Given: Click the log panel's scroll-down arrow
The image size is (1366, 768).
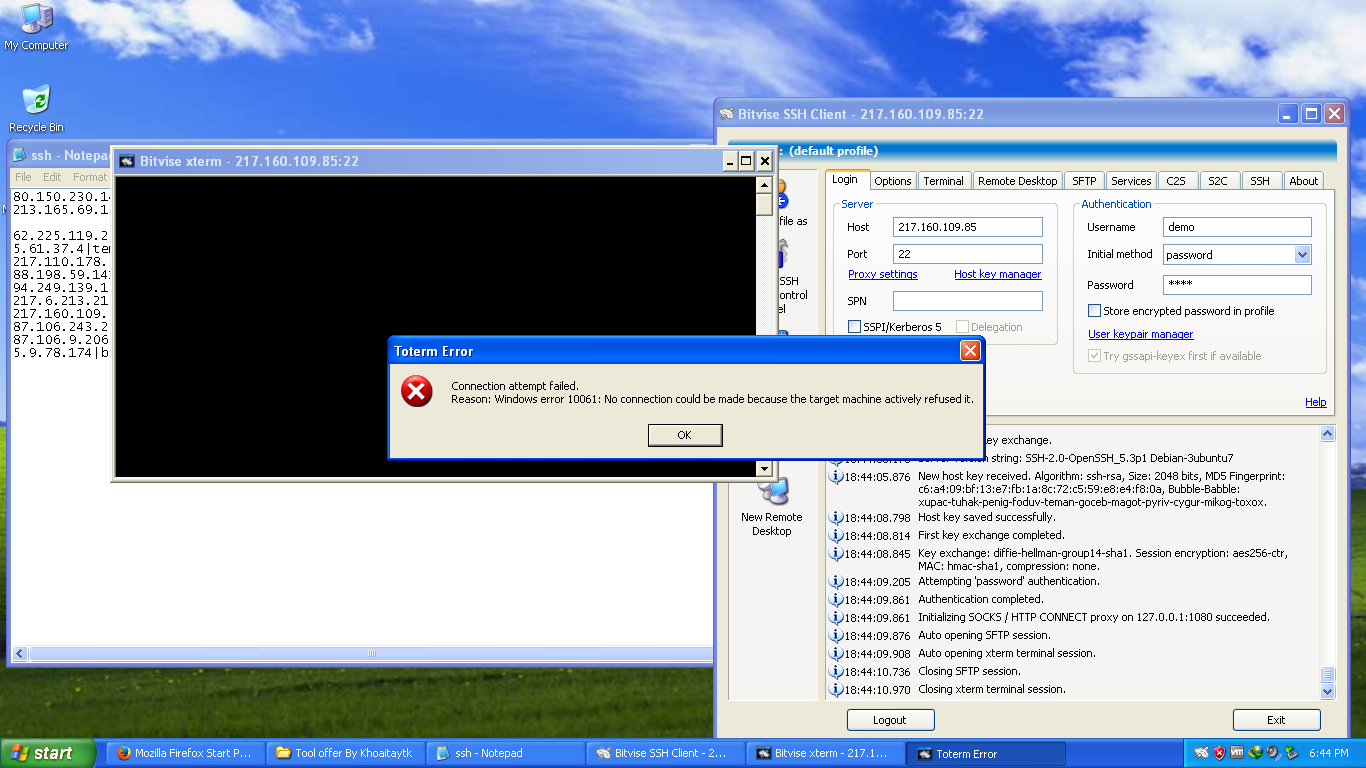Looking at the screenshot, I should pyautogui.click(x=1328, y=691).
